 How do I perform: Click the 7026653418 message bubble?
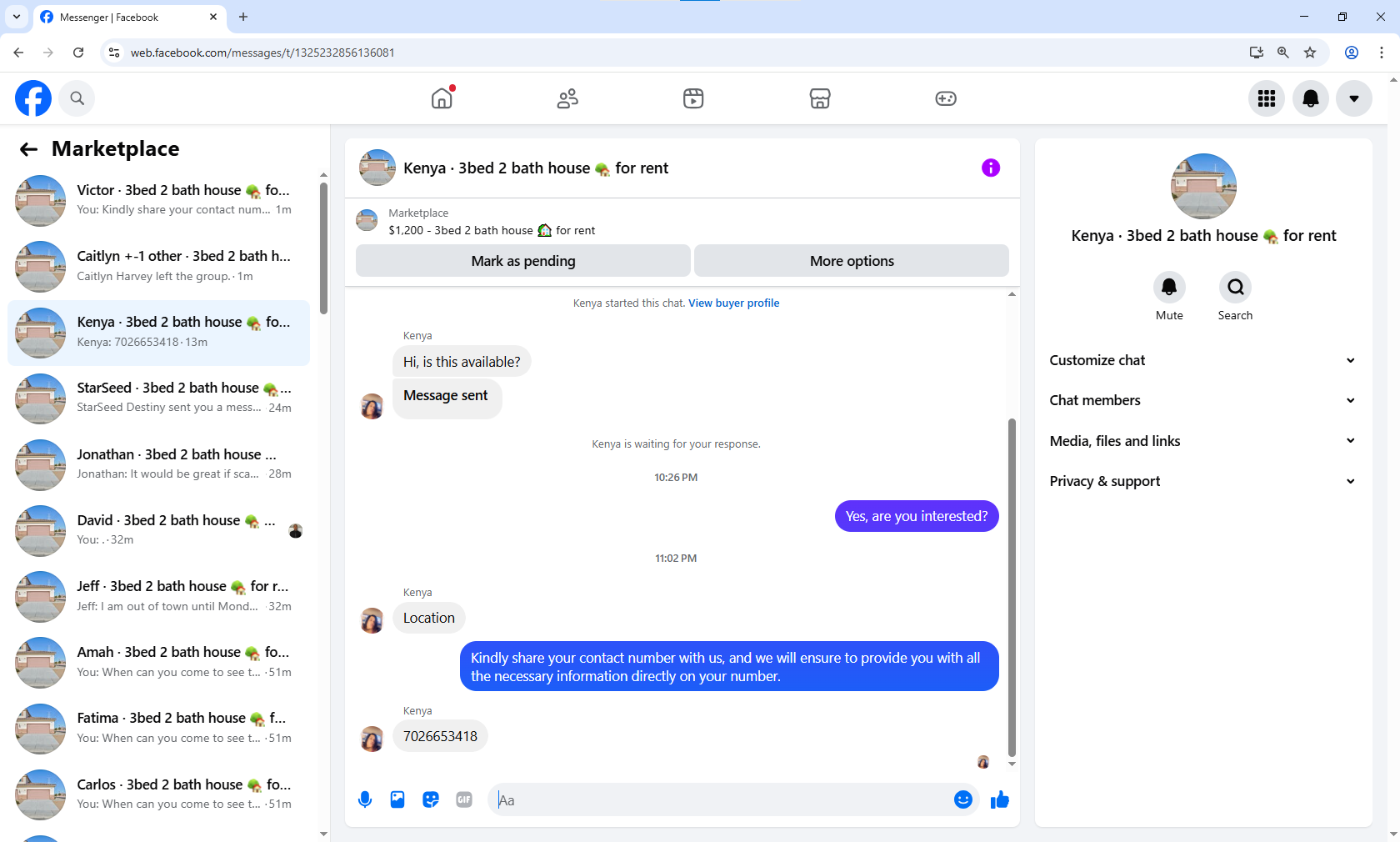click(x=440, y=736)
